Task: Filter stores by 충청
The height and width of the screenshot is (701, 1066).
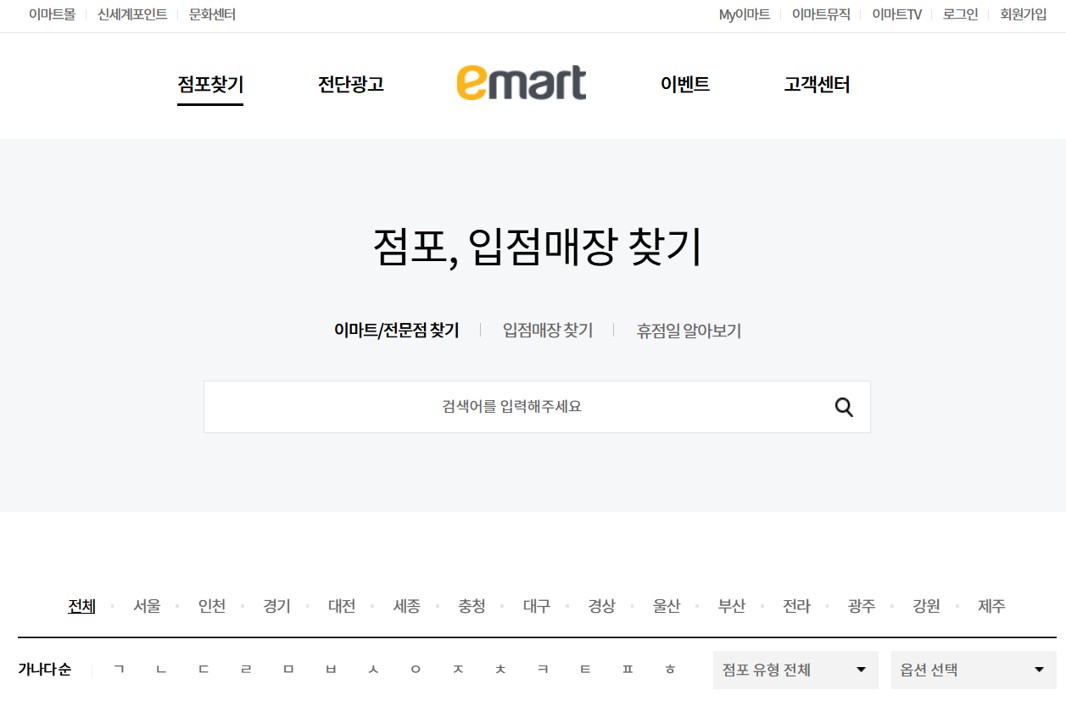Action: pos(471,606)
